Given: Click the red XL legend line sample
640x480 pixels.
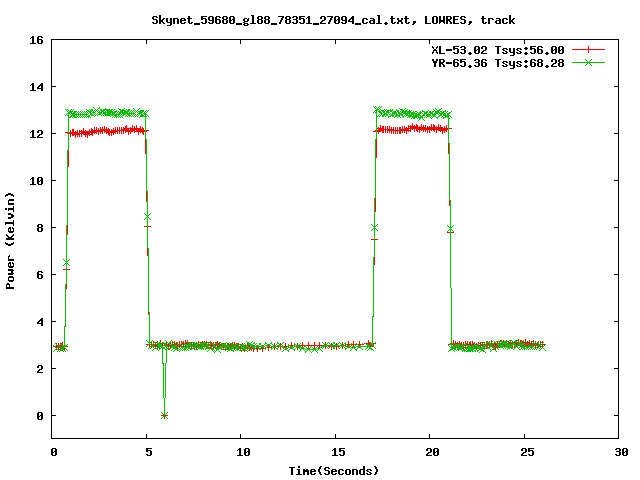Looking at the screenshot, I should click(x=588, y=50).
